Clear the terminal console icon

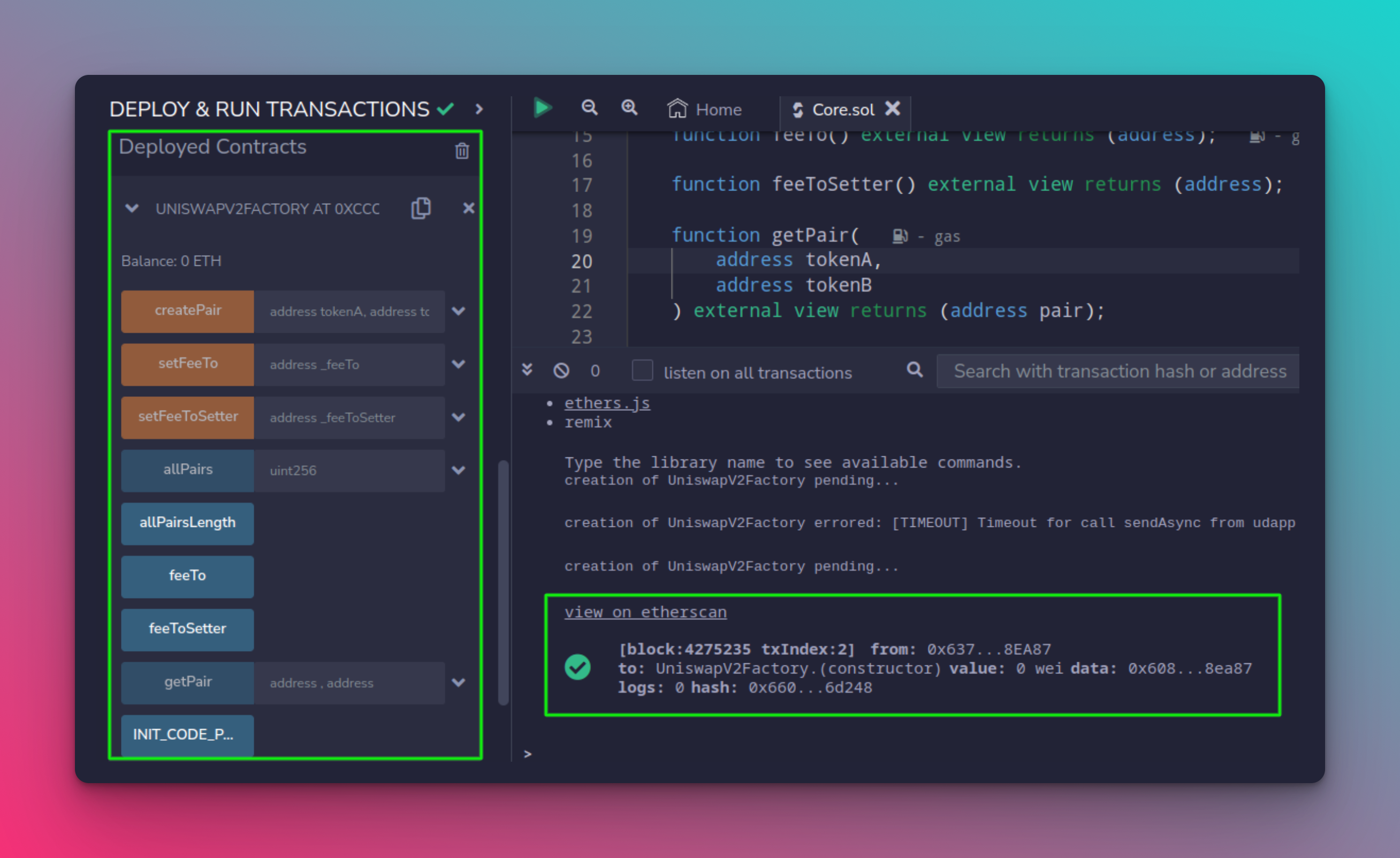click(561, 371)
